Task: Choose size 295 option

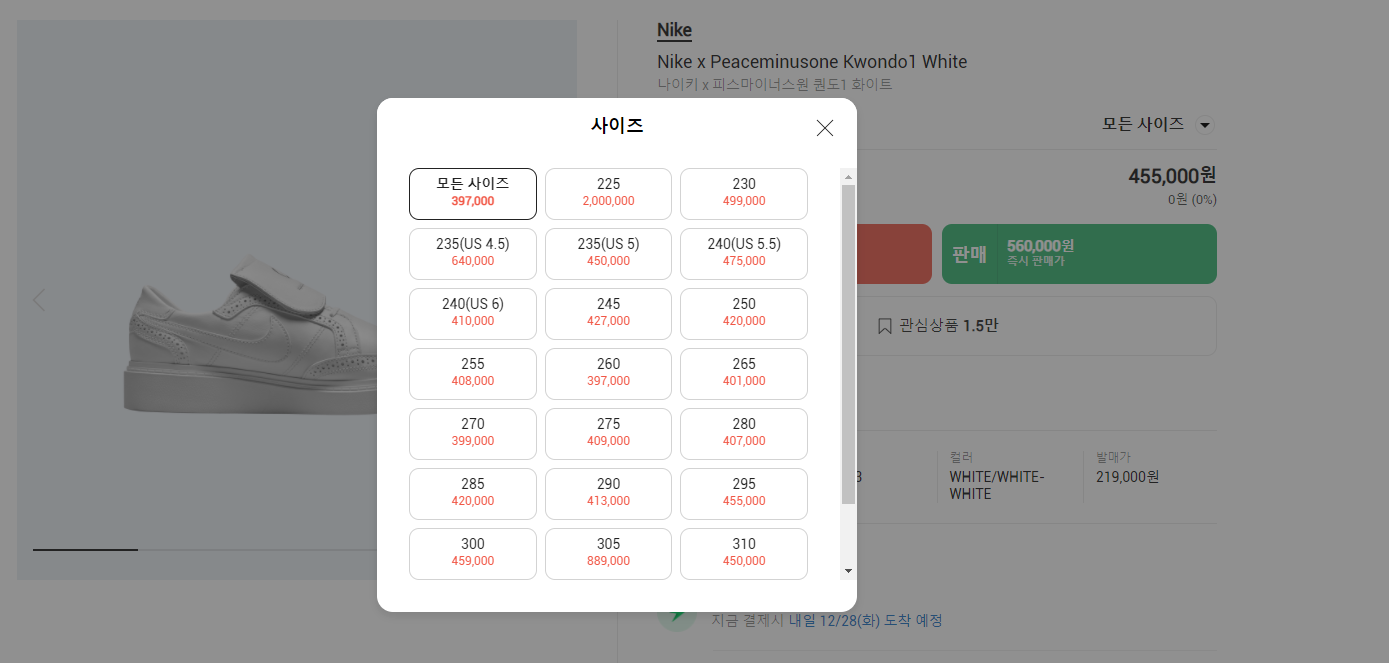Action: point(744,494)
